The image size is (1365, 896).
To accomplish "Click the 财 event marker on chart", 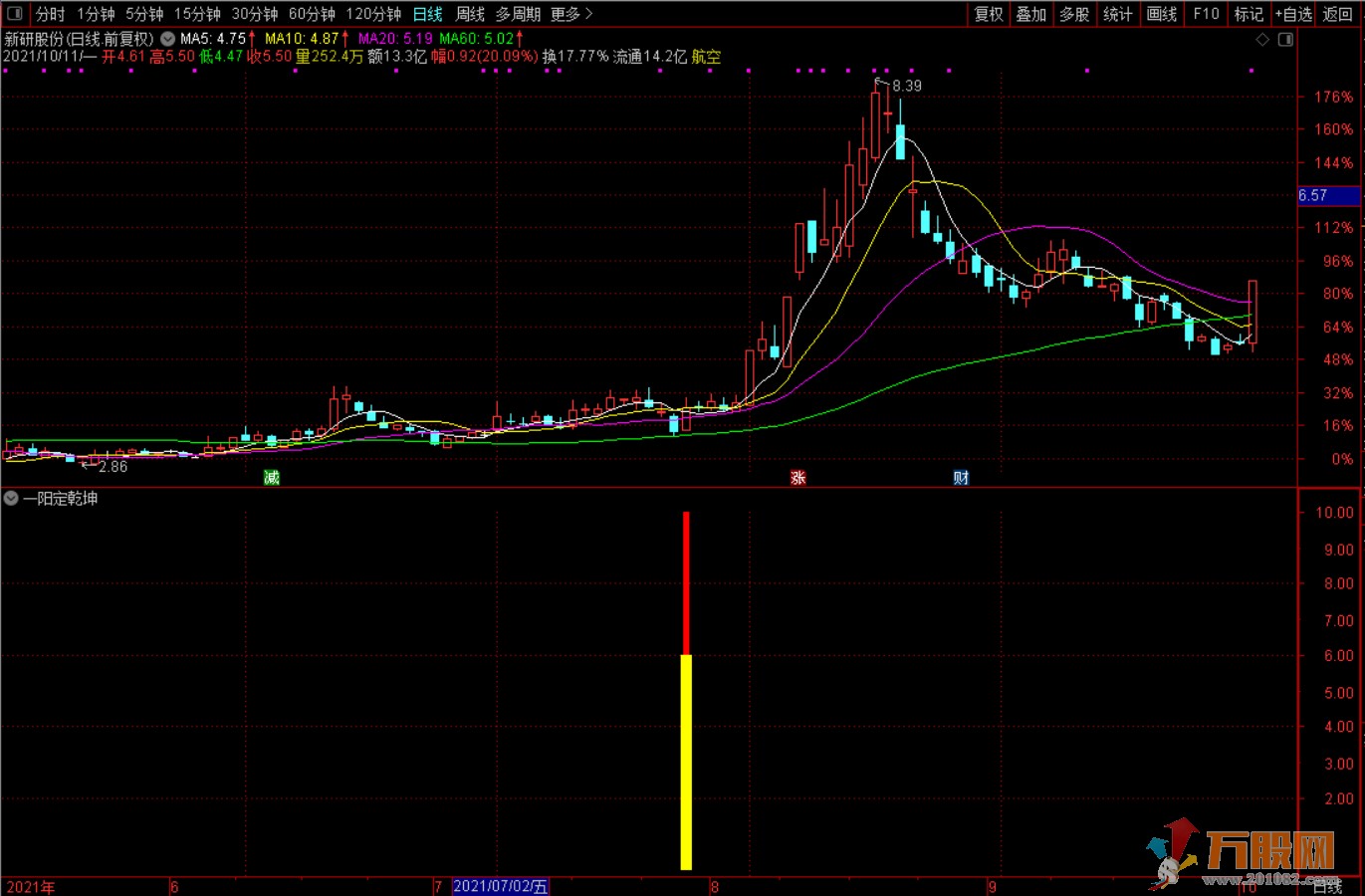I will (x=961, y=477).
